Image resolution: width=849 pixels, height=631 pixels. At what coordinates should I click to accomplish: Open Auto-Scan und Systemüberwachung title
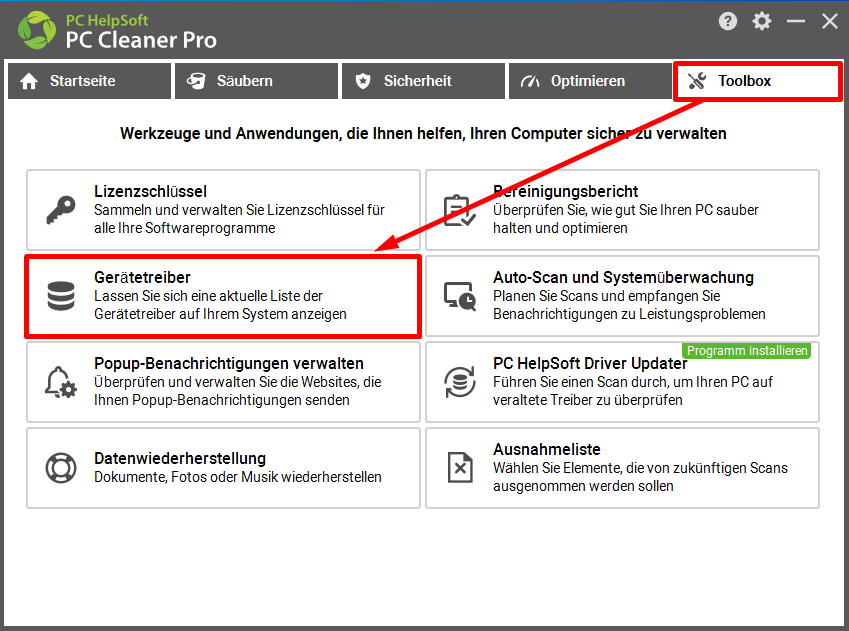point(623,277)
